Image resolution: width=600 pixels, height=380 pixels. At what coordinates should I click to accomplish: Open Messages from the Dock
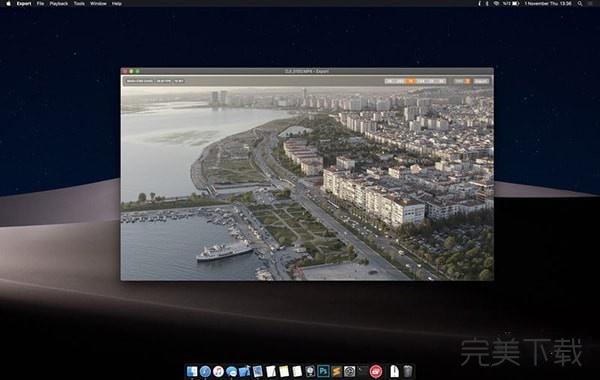(231, 371)
